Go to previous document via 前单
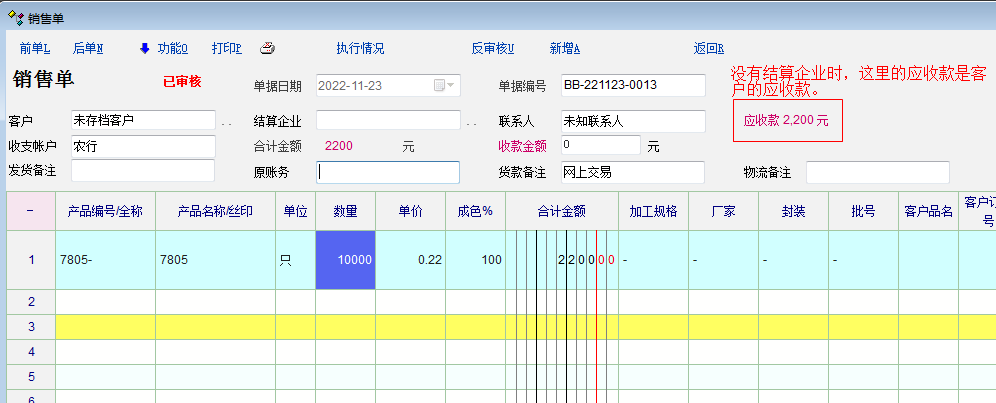Viewport: 996px width, 403px height. pos(34,48)
